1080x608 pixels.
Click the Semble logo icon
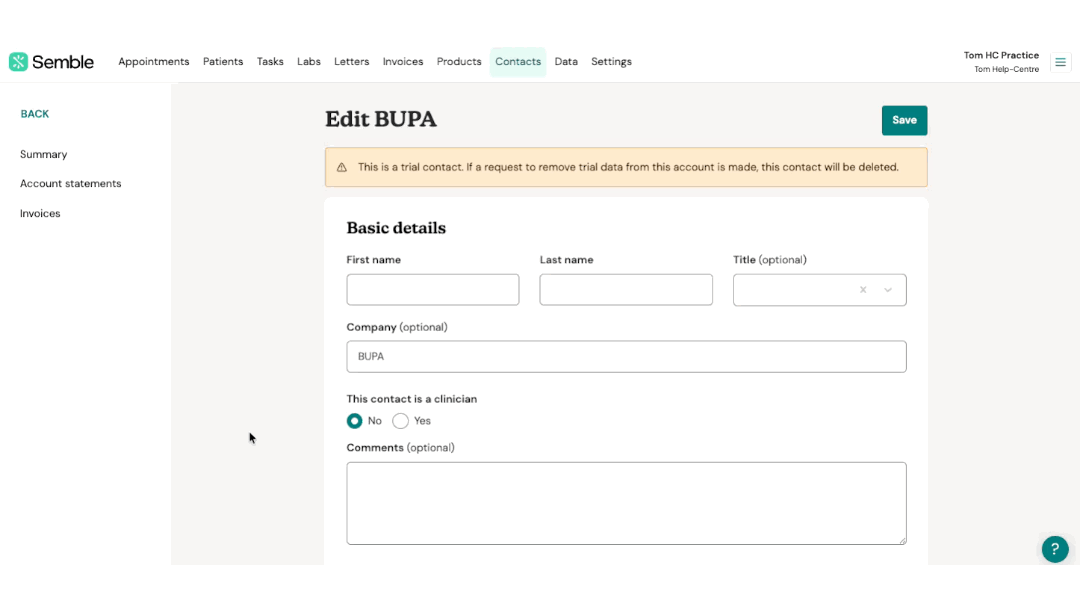pyautogui.click(x=18, y=62)
